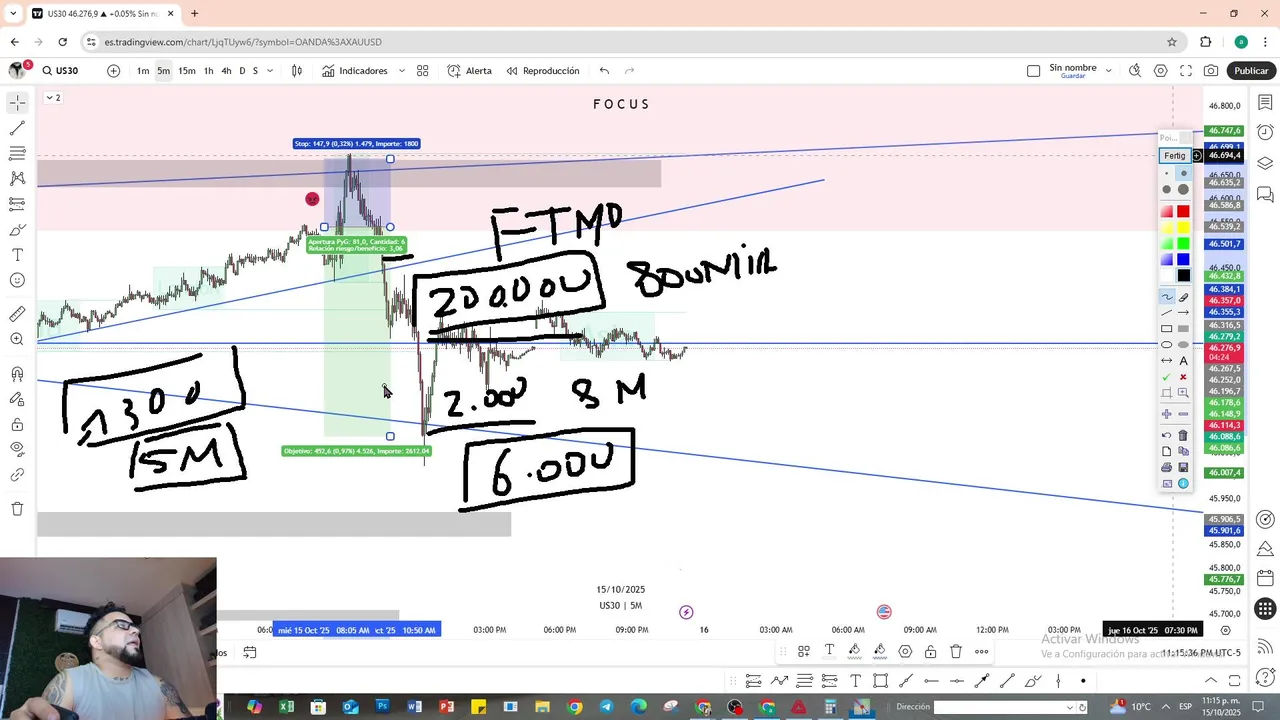Open chart settings gear in top toolbar
Image resolution: width=1280 pixels, height=720 pixels.
[x=1160, y=71]
